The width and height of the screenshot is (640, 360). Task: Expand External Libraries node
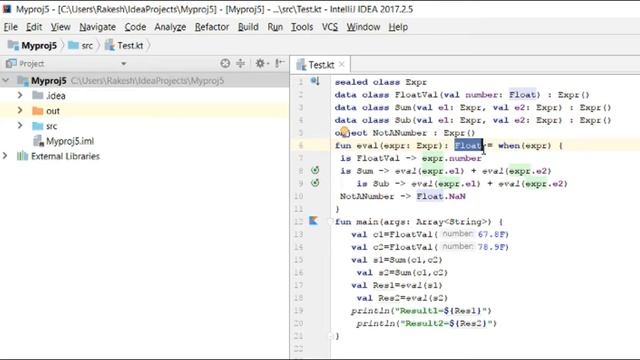pos(5,156)
